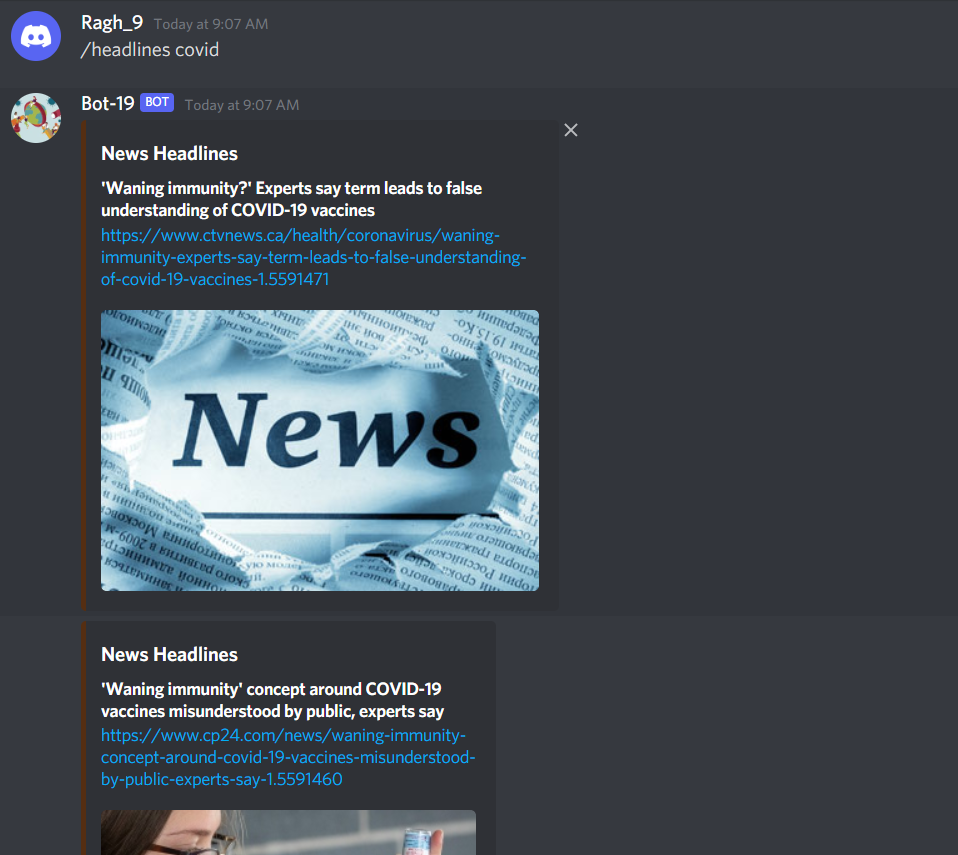Open the cp24.com waning immunity link
Image resolution: width=958 pixels, height=855 pixels.
pyautogui.click(x=288, y=757)
